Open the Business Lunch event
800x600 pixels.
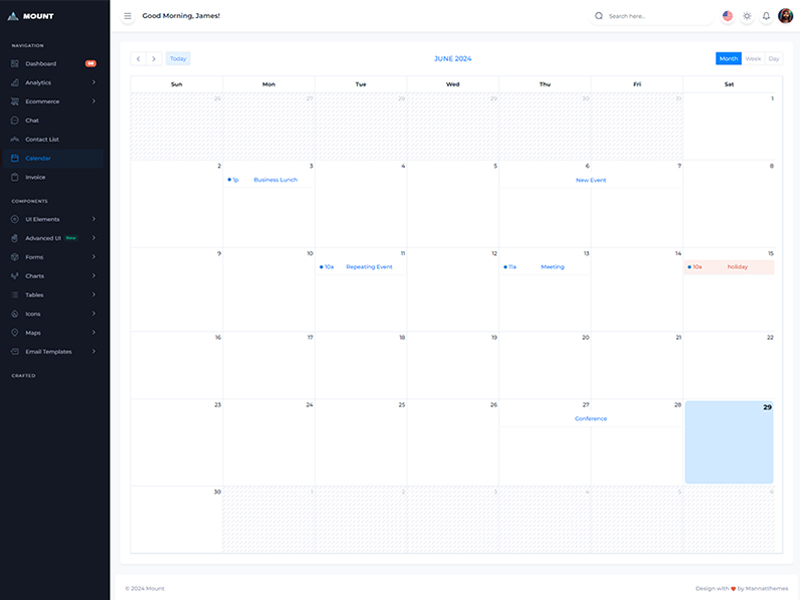coord(269,180)
